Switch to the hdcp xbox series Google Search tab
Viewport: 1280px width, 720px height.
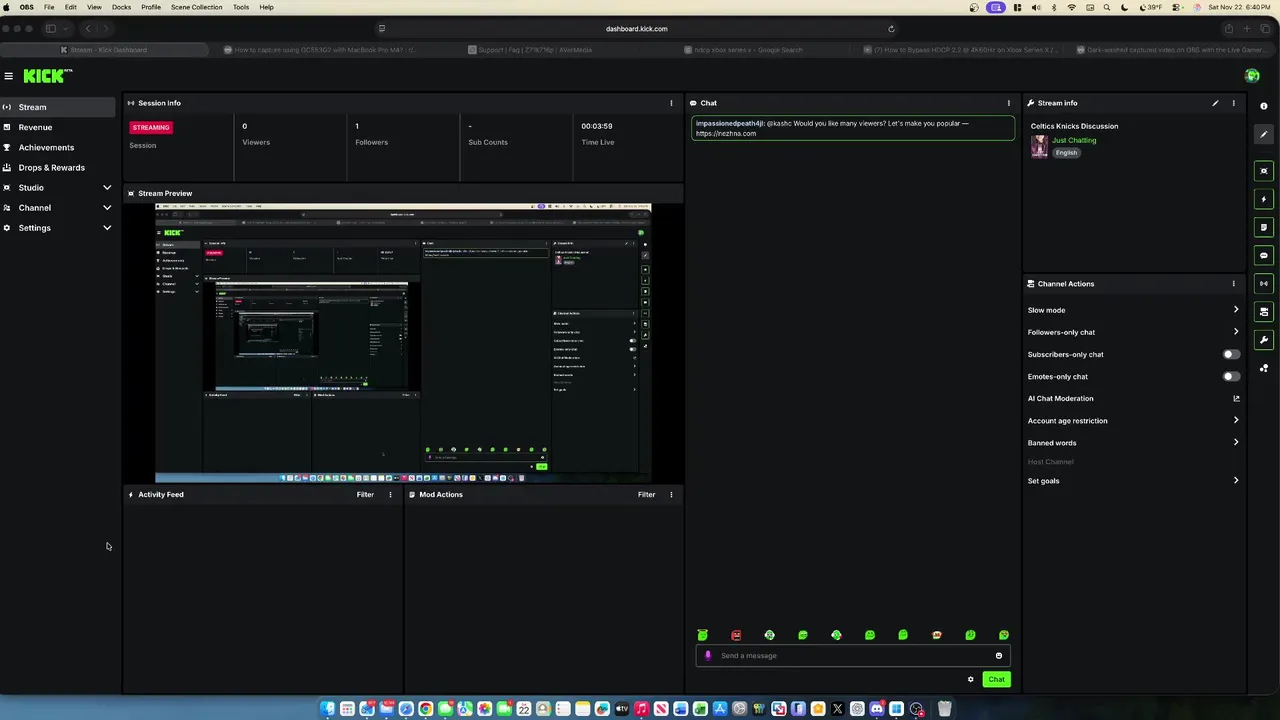tap(743, 50)
